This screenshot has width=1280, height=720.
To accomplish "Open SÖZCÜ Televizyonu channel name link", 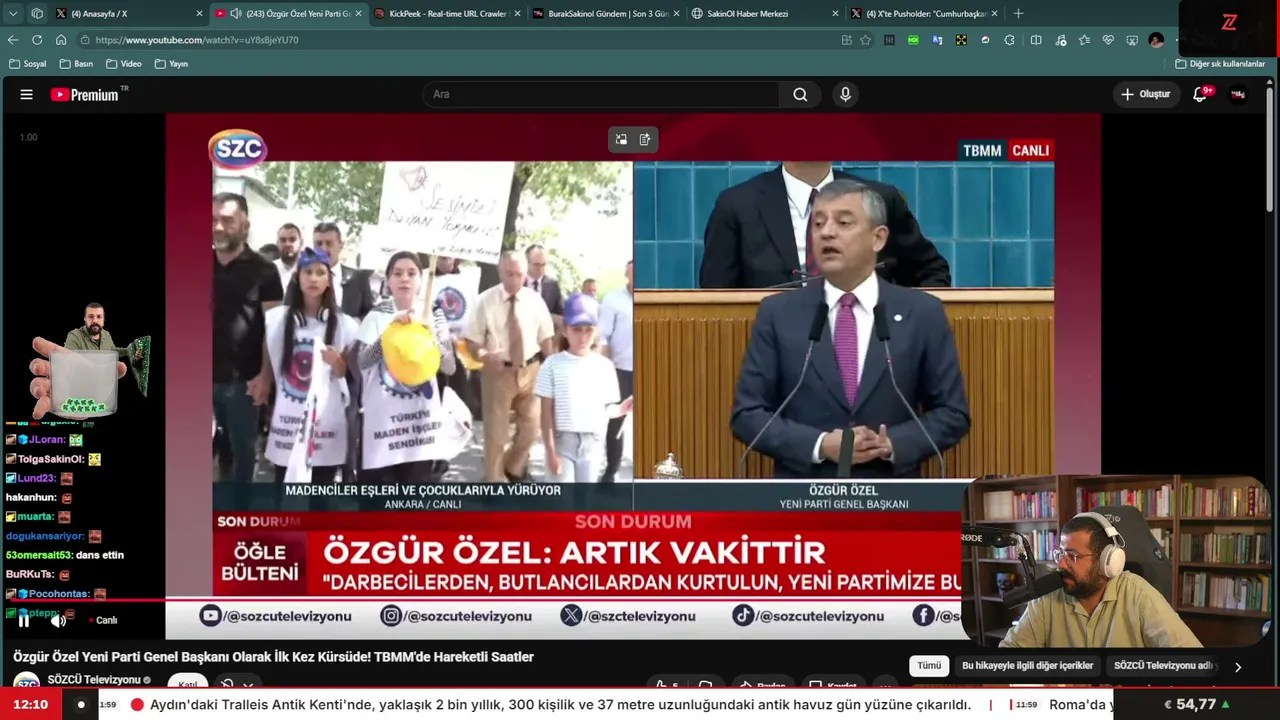I will 94,680.
